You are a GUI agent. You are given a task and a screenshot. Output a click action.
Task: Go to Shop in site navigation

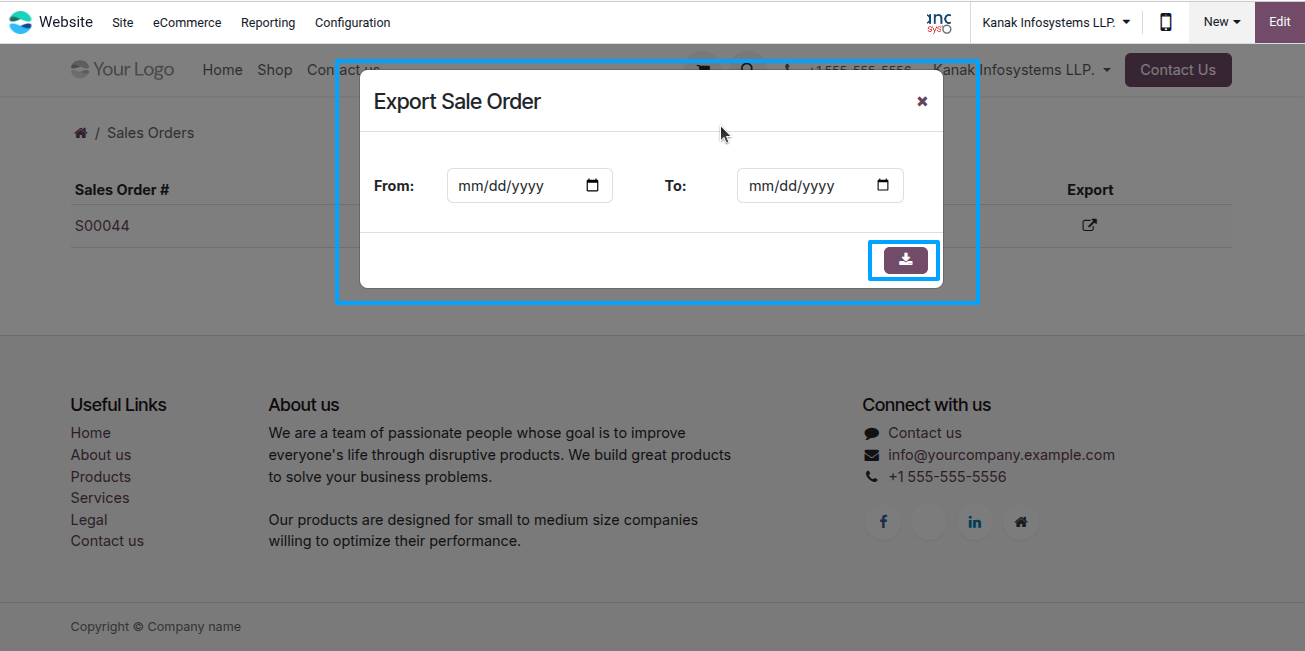point(274,69)
